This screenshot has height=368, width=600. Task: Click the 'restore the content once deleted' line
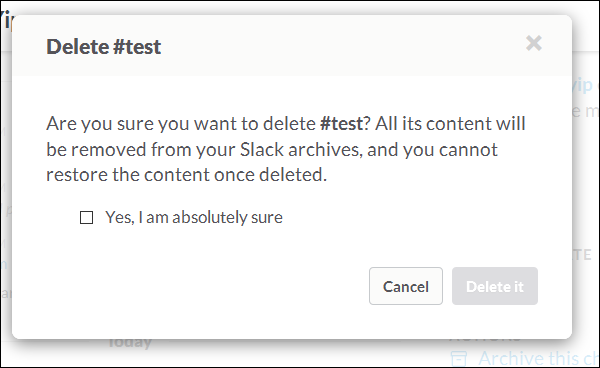(x=186, y=175)
